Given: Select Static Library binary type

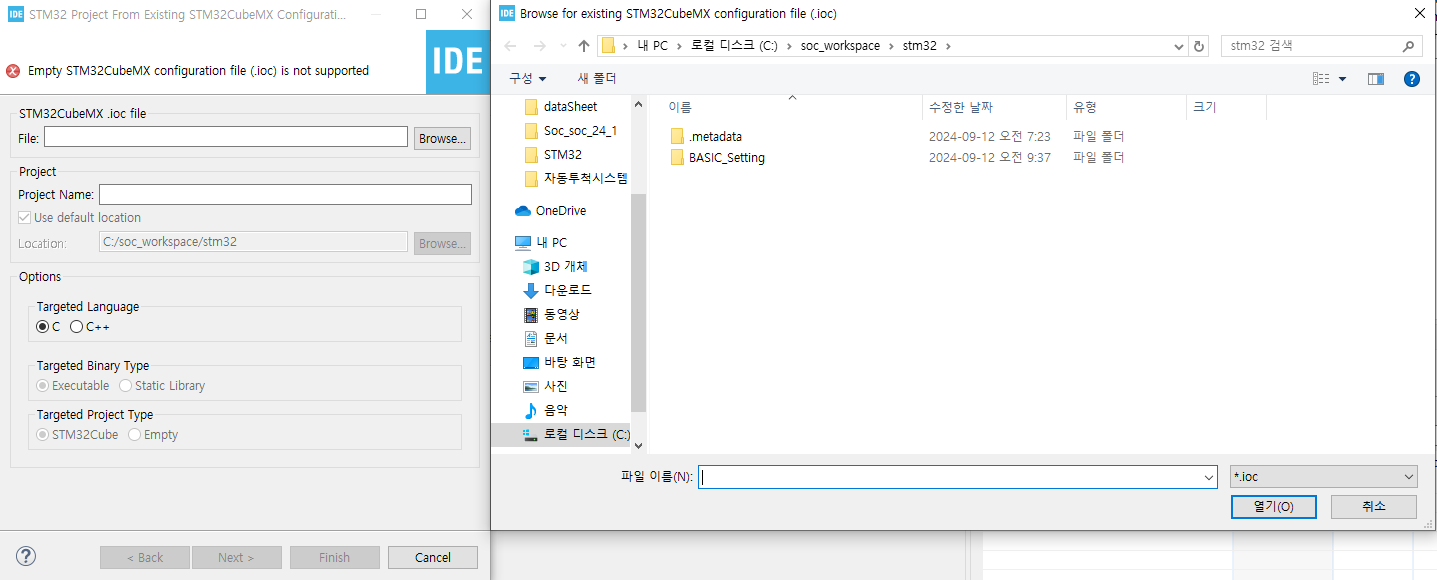Looking at the screenshot, I should tap(126, 386).
